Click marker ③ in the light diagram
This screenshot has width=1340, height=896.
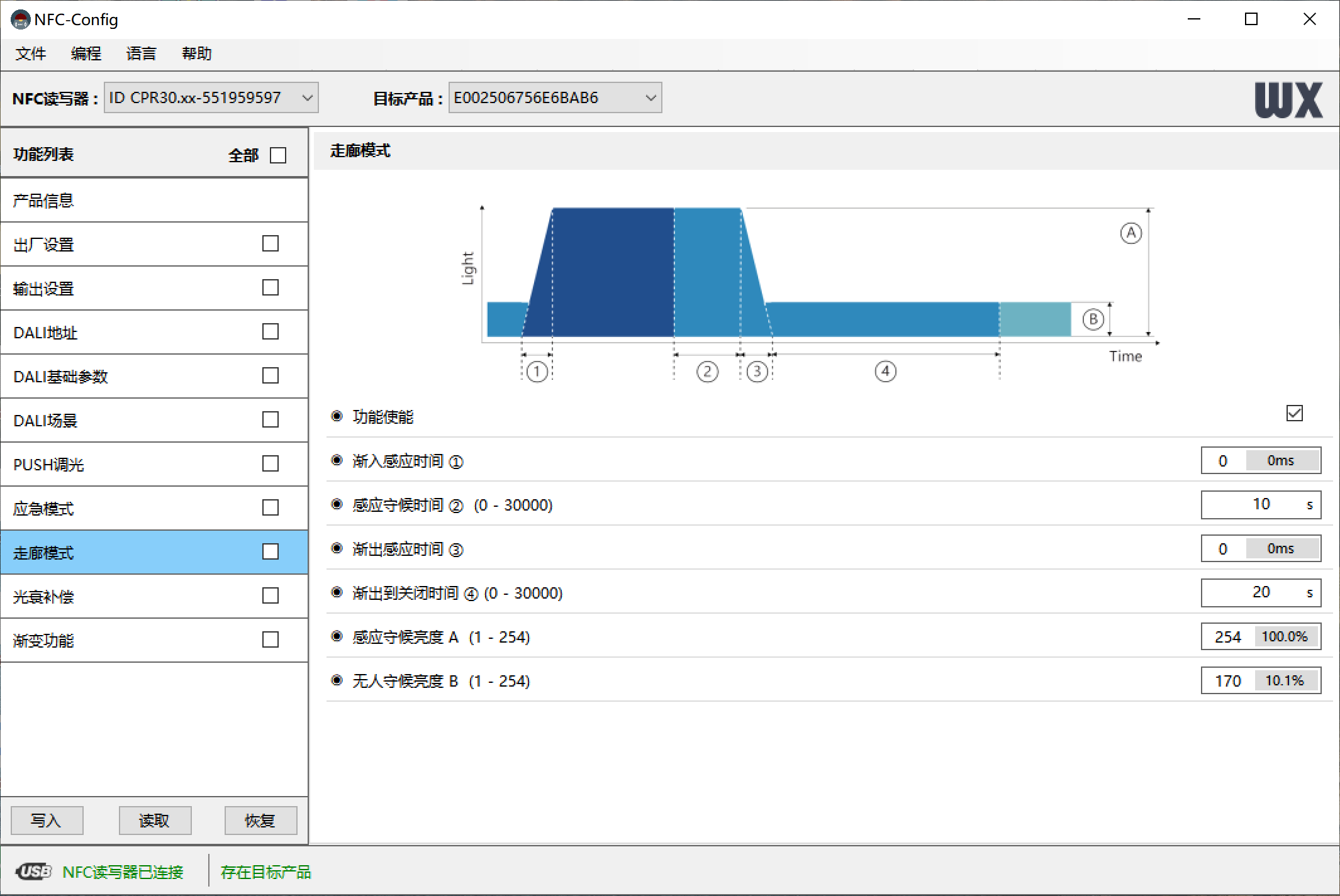757,372
